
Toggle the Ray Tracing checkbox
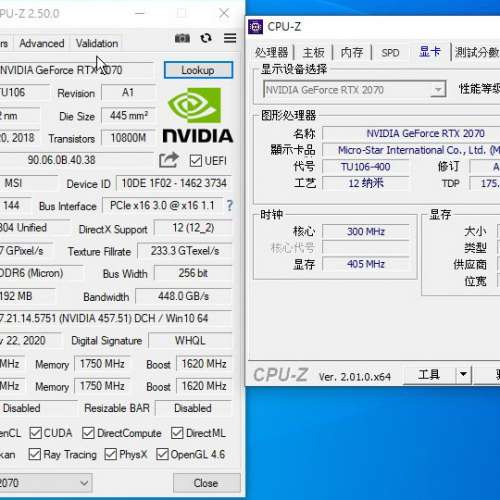[35, 454]
